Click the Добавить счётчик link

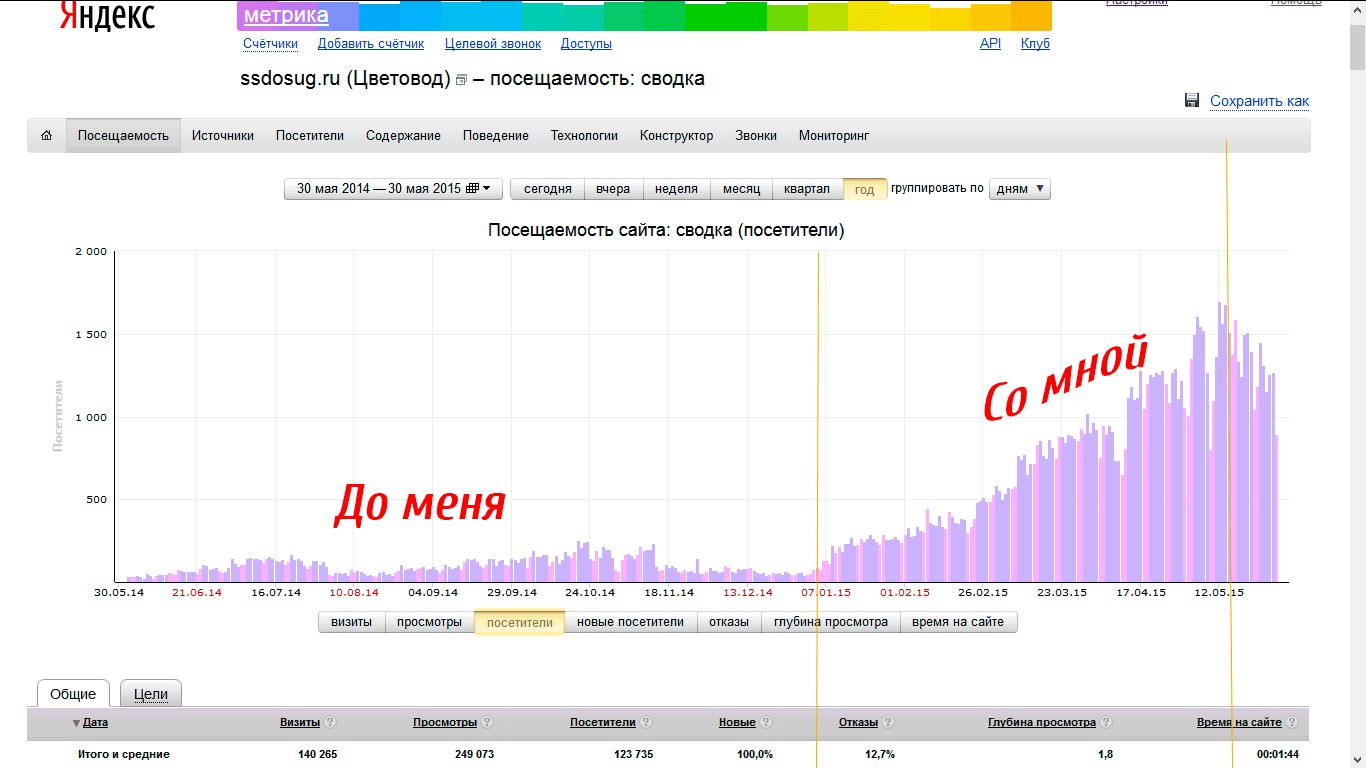(371, 44)
